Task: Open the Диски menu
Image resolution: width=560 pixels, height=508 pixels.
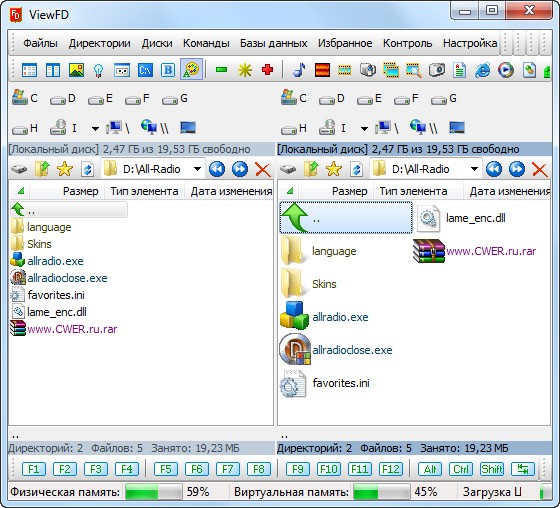Action: (x=157, y=43)
